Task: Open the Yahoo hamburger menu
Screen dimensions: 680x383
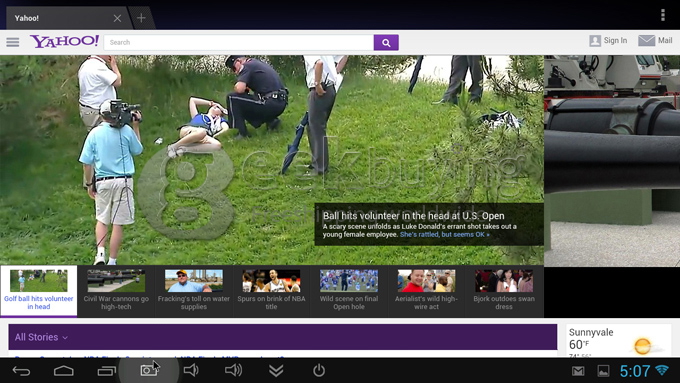Action: 13,42
